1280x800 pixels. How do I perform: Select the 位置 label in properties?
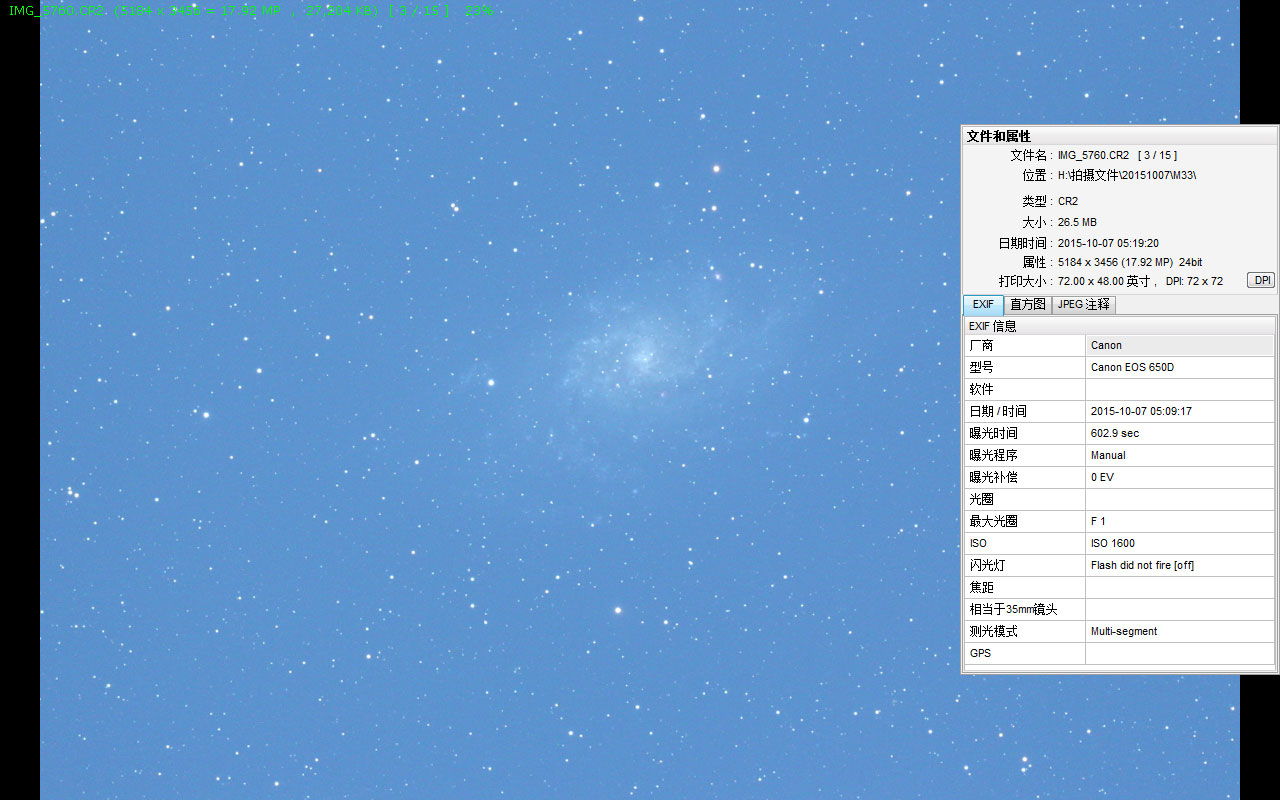tap(1035, 175)
